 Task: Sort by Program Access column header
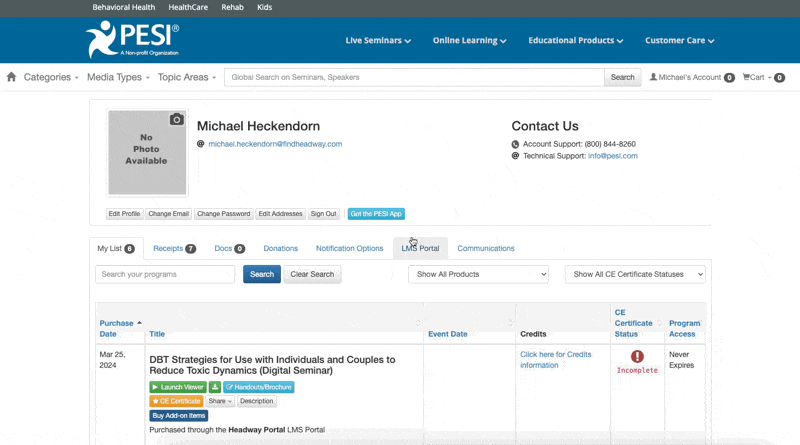[x=685, y=329]
